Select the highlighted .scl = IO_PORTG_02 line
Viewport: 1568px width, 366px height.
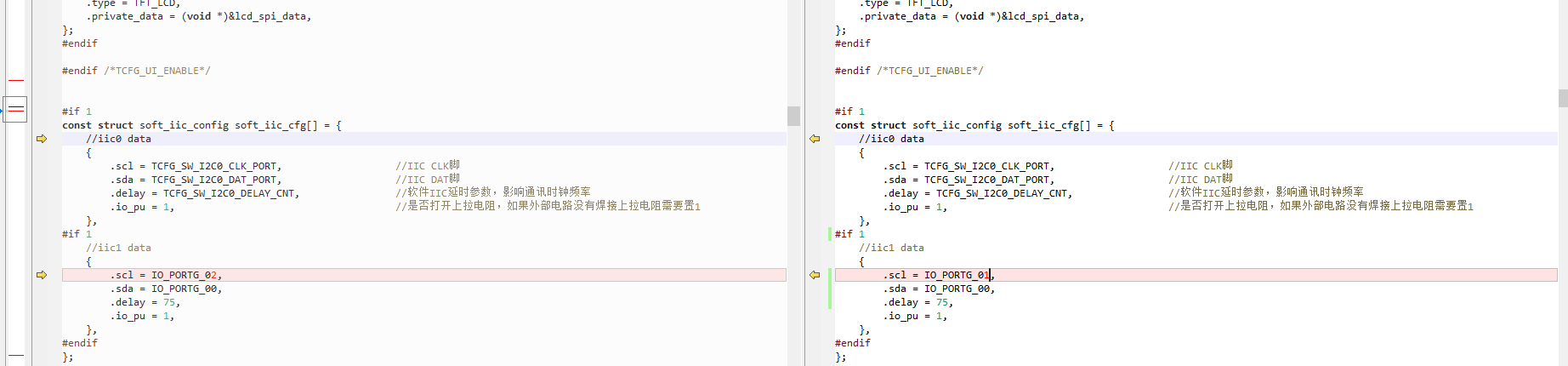click(x=423, y=275)
